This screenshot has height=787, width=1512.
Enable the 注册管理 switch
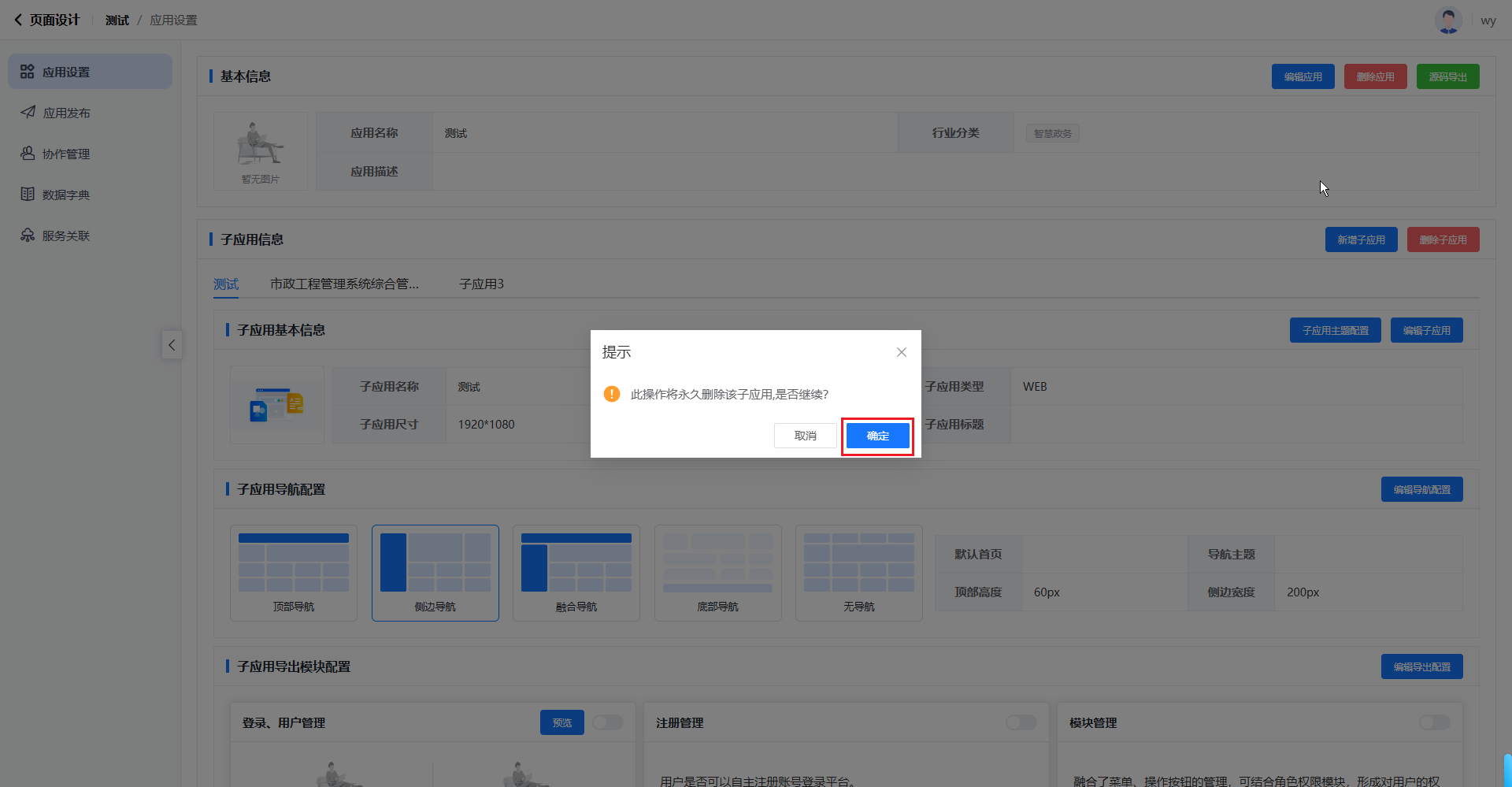1021,722
